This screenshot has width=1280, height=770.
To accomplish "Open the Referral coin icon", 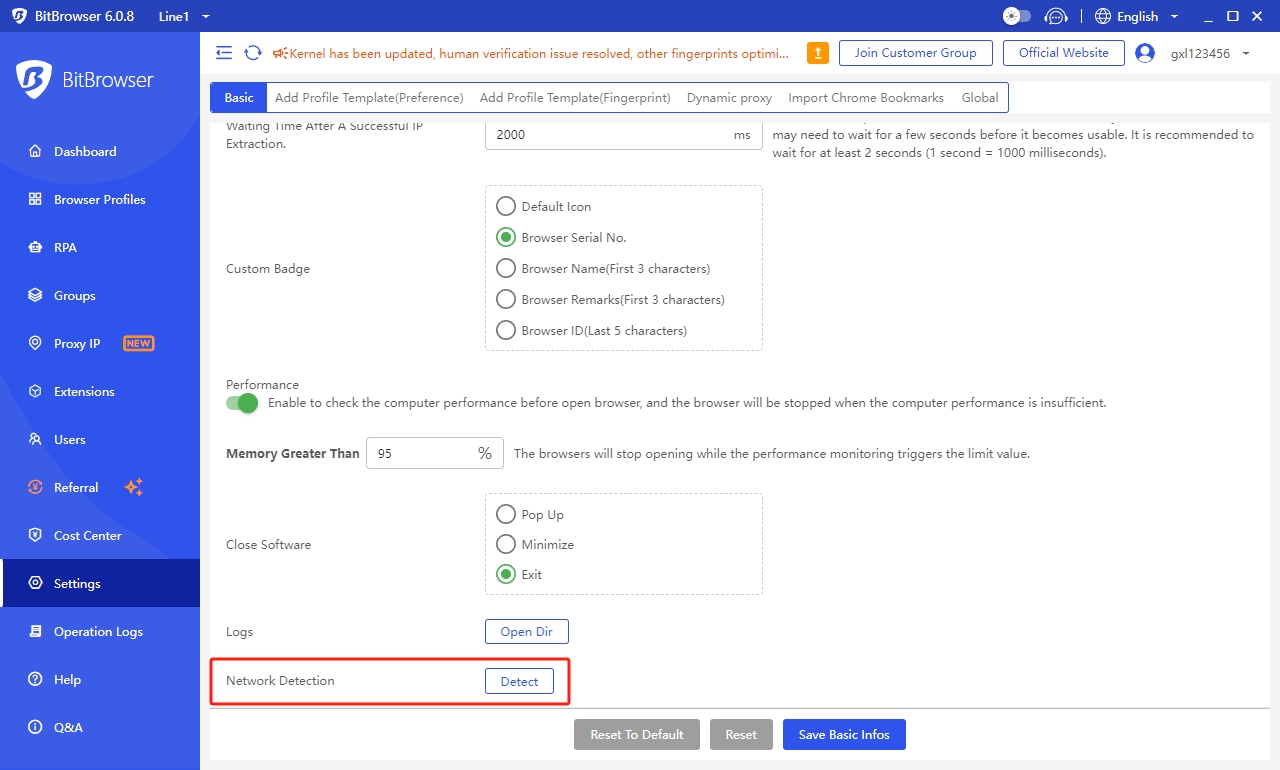I will pyautogui.click(x=35, y=488).
